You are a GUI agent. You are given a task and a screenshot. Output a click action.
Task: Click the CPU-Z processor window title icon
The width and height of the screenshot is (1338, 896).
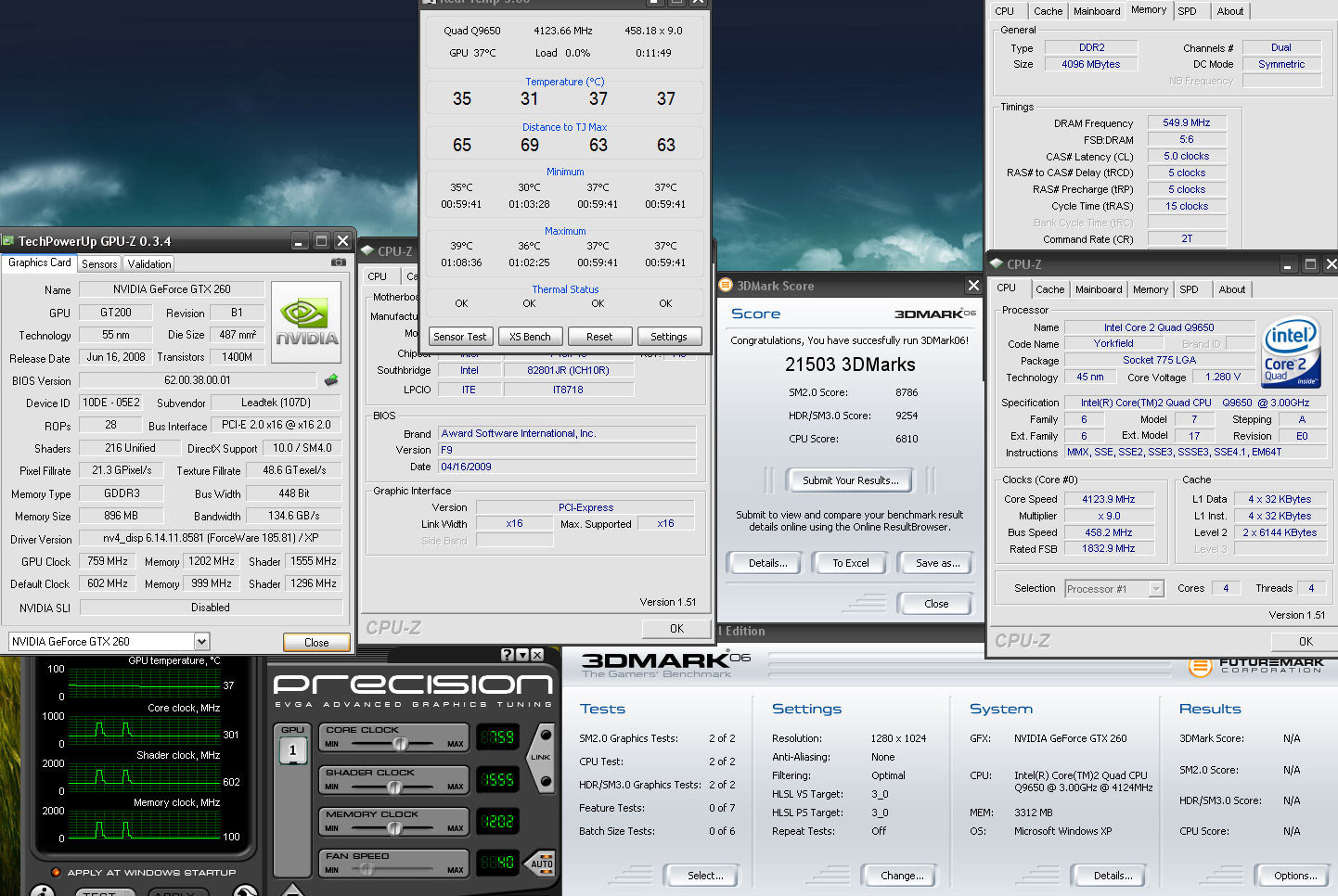tap(997, 263)
